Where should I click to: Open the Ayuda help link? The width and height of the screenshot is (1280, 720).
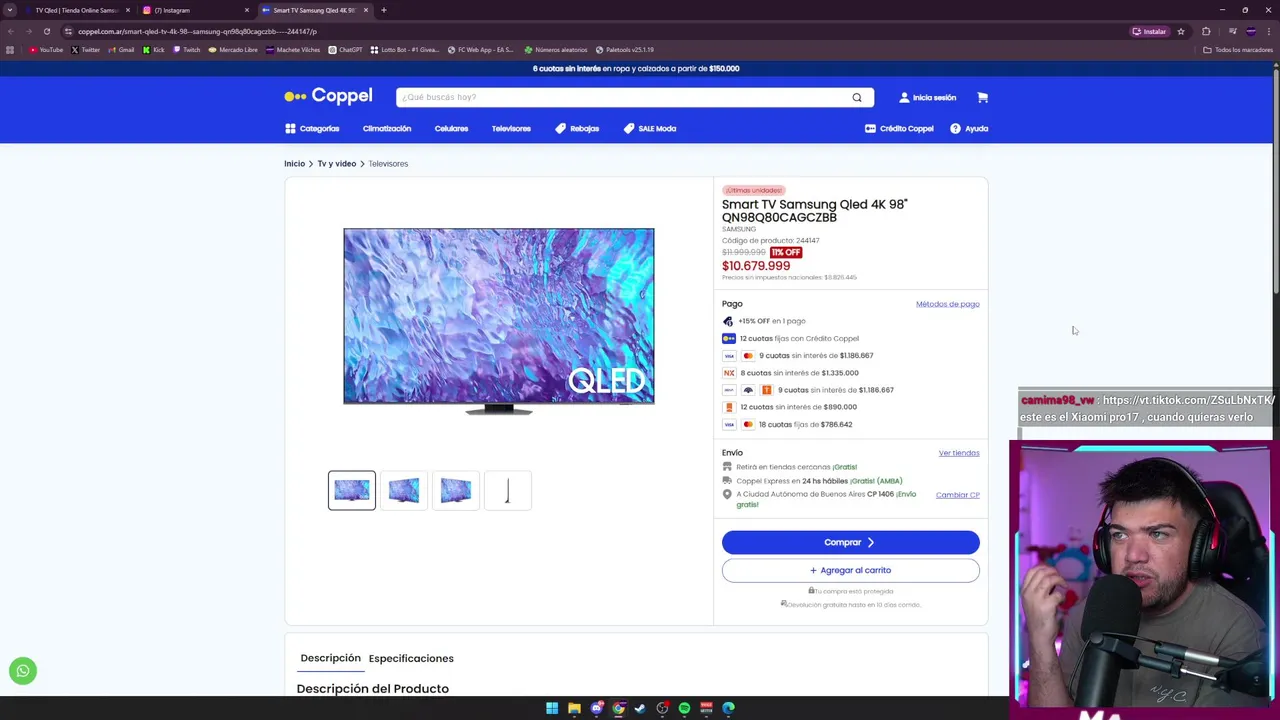click(x=969, y=128)
